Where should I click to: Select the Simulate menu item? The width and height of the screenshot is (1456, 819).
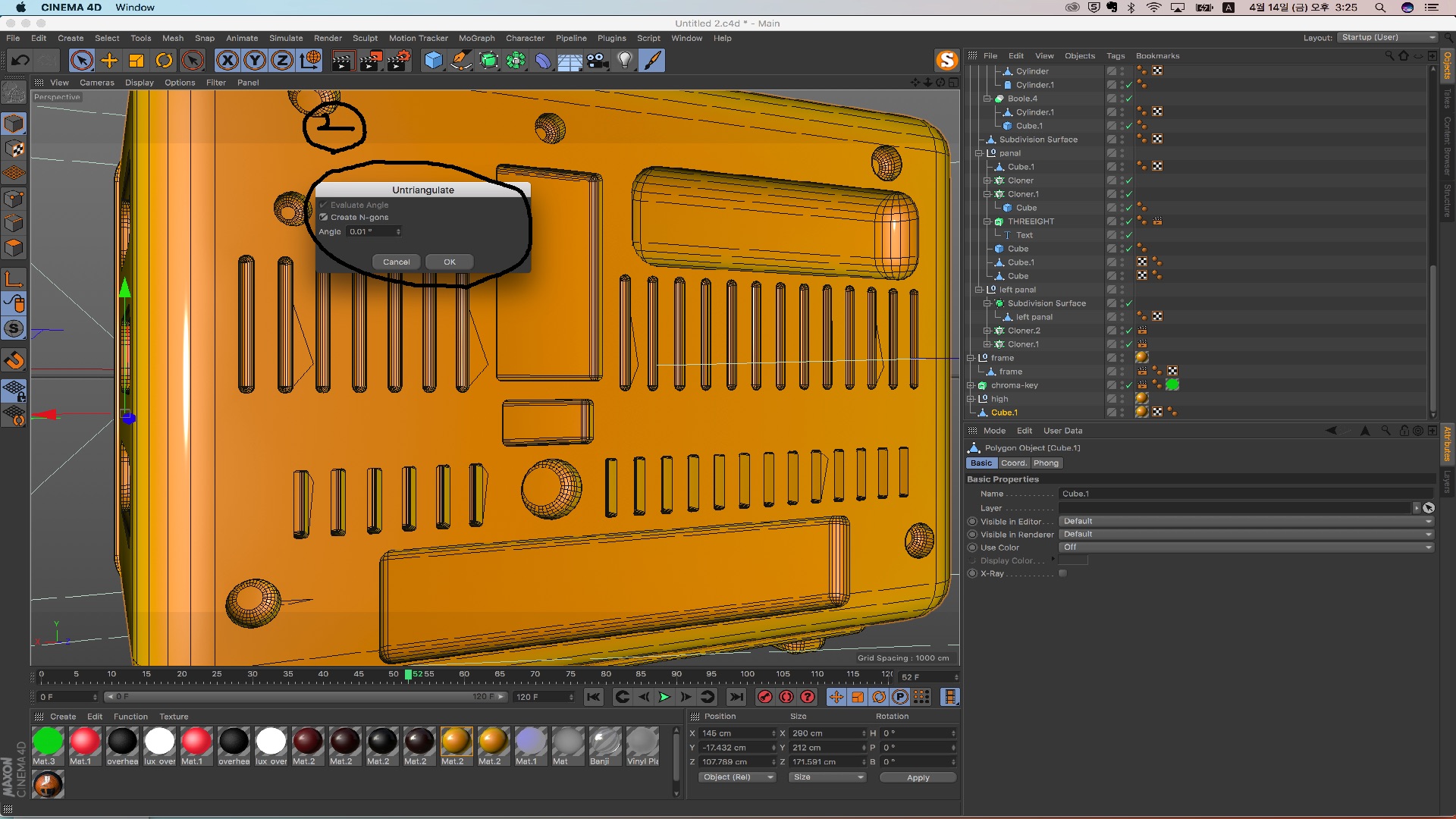(x=286, y=37)
